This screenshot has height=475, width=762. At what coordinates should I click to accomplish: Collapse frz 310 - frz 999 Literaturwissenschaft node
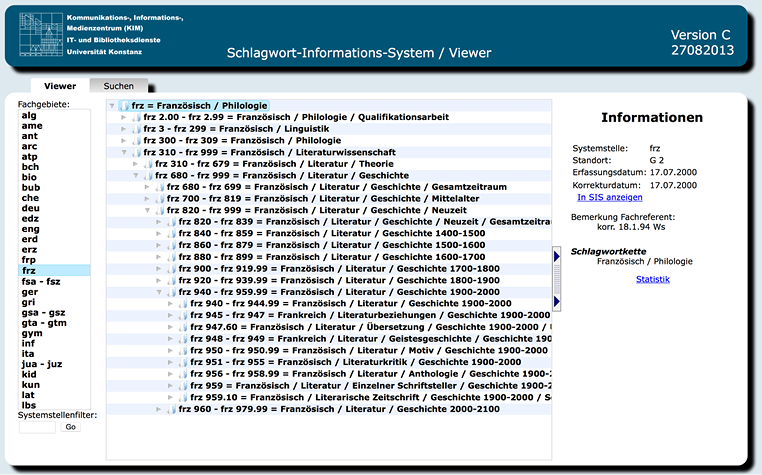point(123,152)
